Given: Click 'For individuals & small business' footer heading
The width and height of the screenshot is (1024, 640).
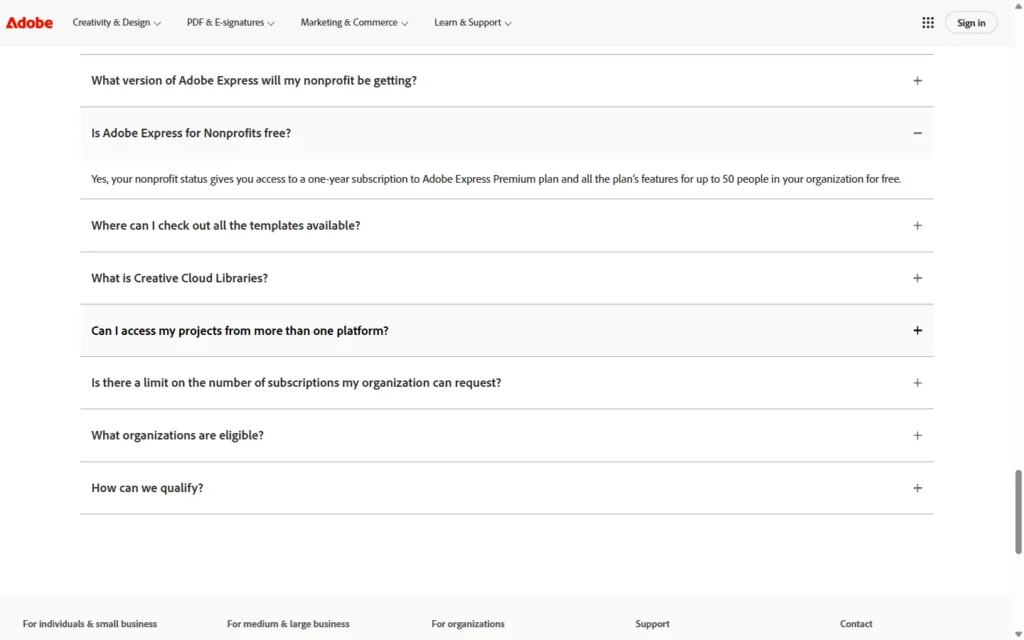Looking at the screenshot, I should [x=90, y=624].
